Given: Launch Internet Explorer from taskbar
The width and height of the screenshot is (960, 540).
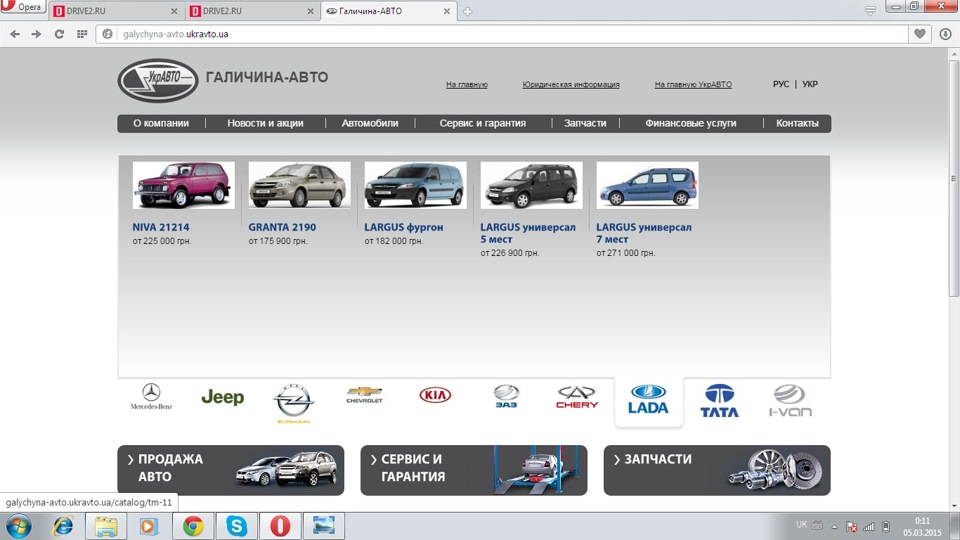Looking at the screenshot, I should point(63,527).
